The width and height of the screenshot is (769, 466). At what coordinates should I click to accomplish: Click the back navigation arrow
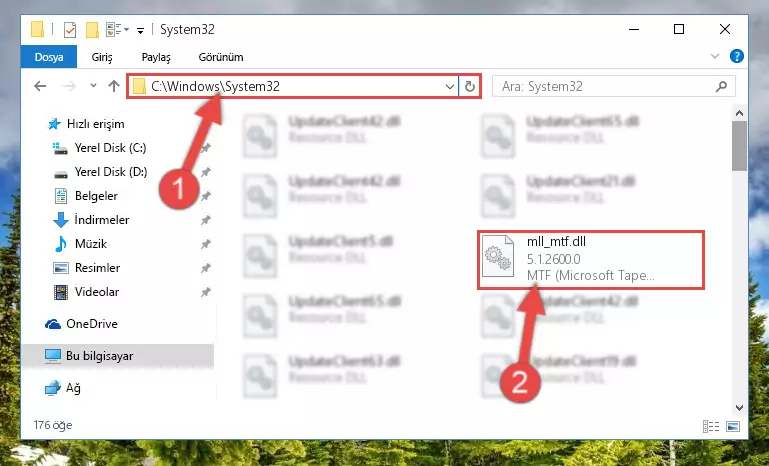[40, 86]
